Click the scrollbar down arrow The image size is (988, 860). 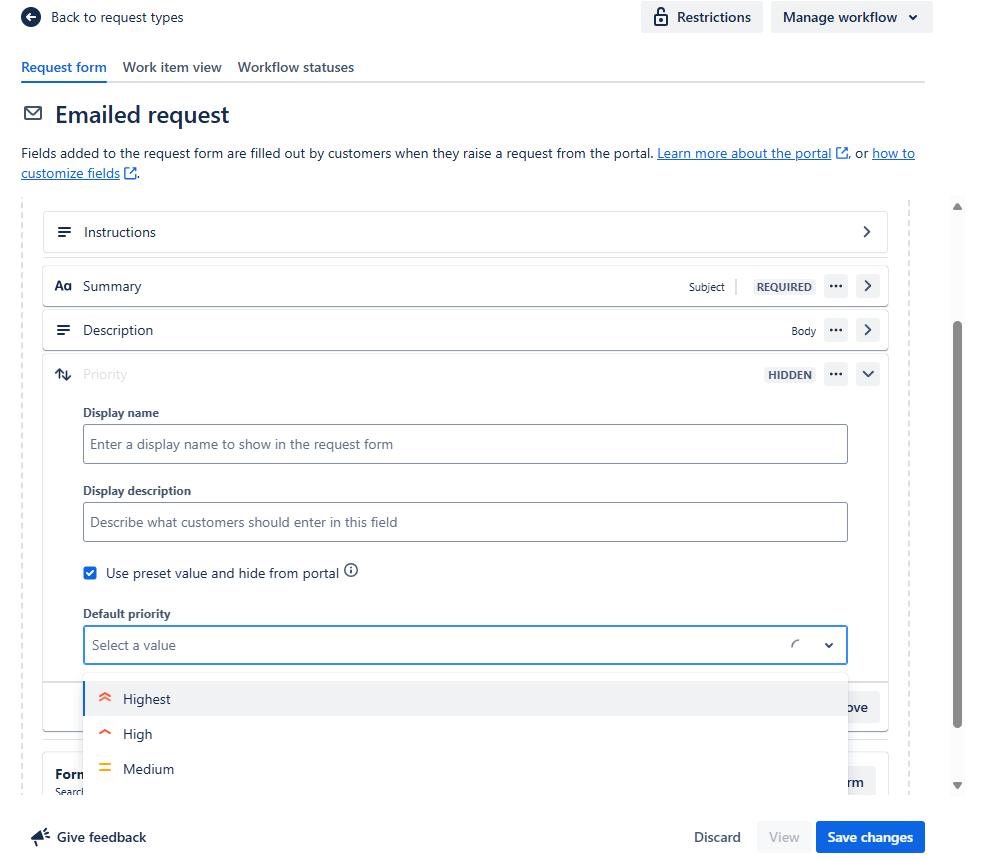coord(957,785)
